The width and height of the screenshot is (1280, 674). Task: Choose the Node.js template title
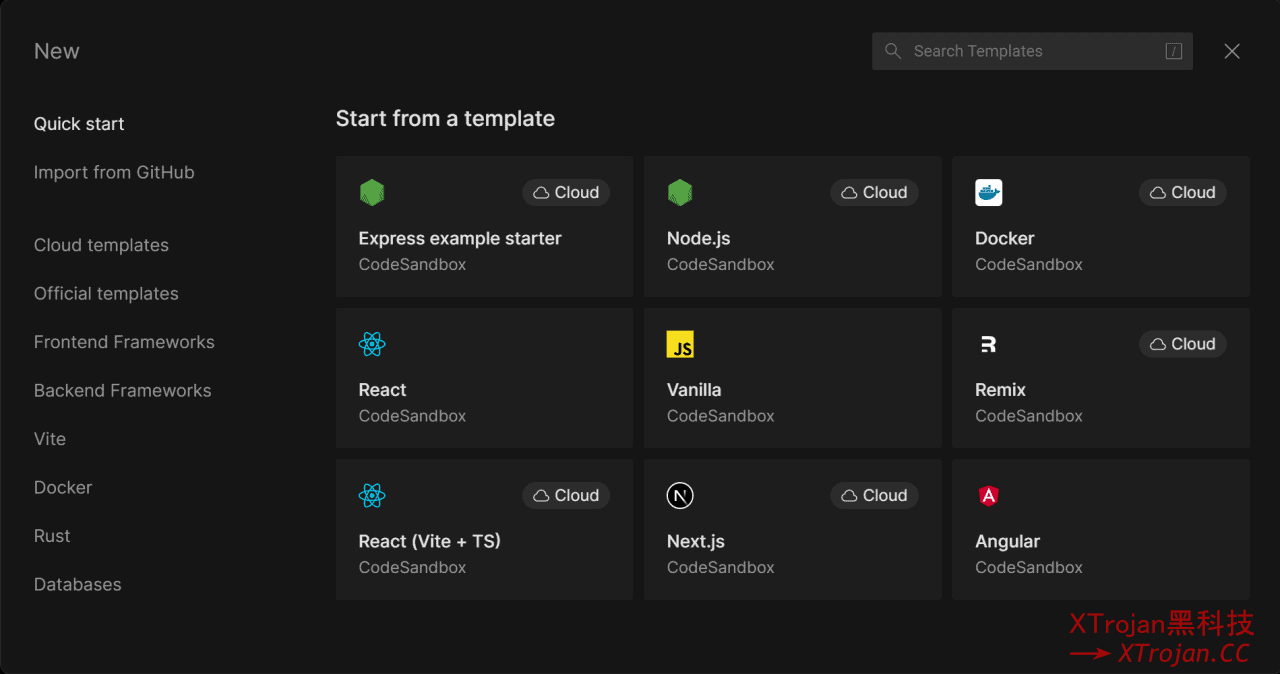click(699, 239)
